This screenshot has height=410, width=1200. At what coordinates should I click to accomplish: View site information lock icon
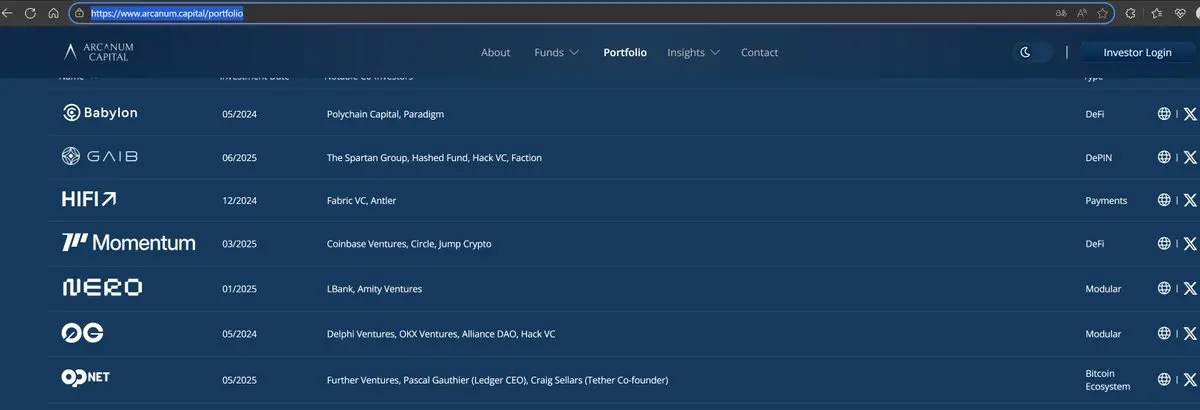pyautogui.click(x=79, y=14)
